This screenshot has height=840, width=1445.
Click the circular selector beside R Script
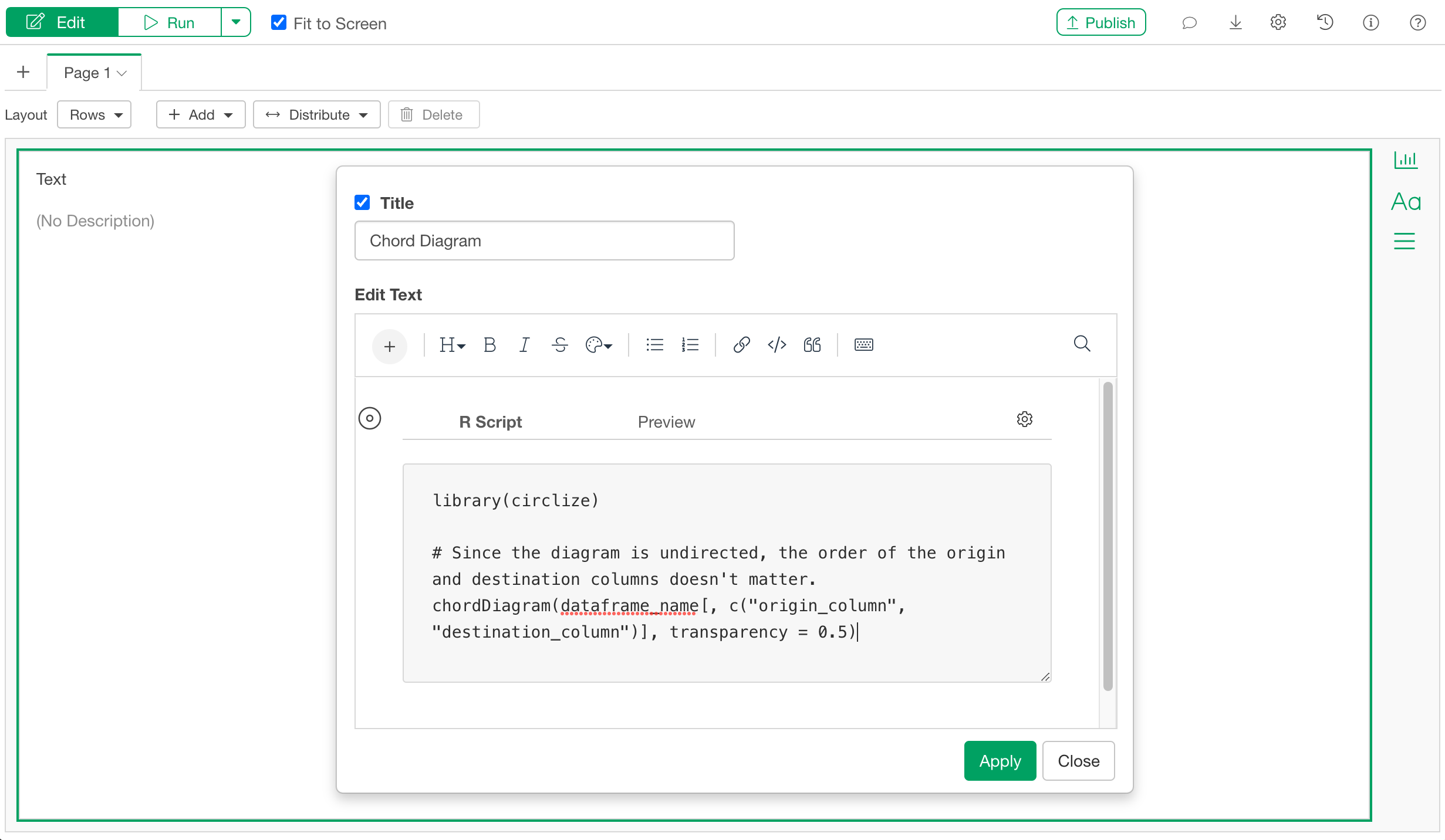pos(370,418)
